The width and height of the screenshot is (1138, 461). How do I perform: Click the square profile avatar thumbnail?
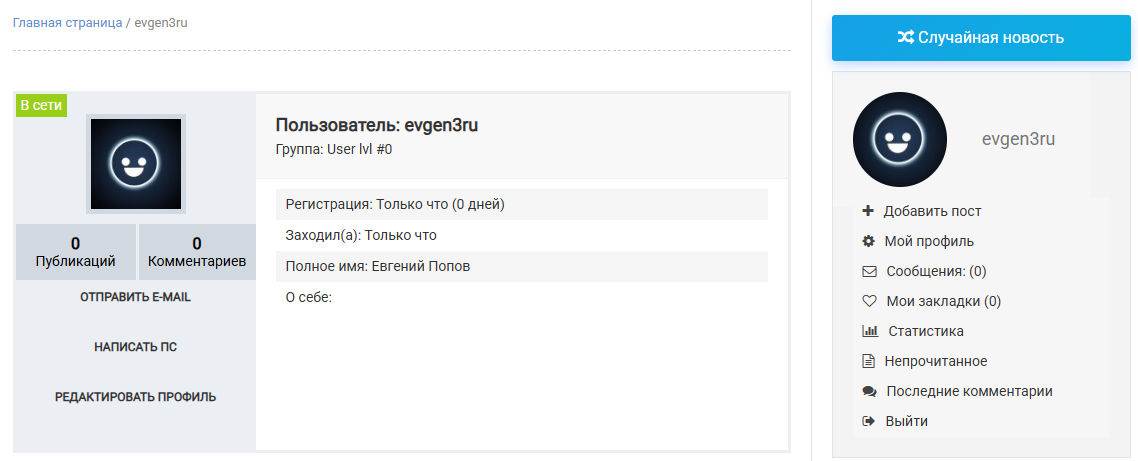click(135, 165)
